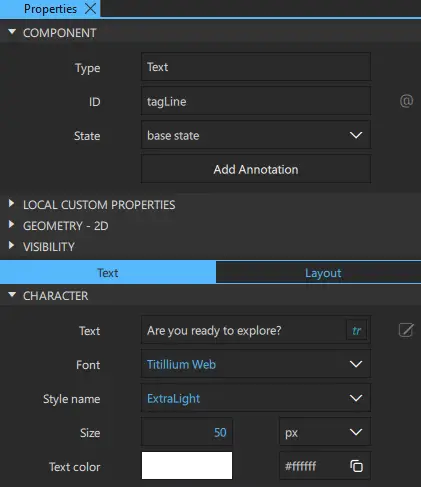Viewport: 421px width, 487px height.
Task: Expand LOCAL CUSTOM PROPERTIES section
Action: point(11,204)
